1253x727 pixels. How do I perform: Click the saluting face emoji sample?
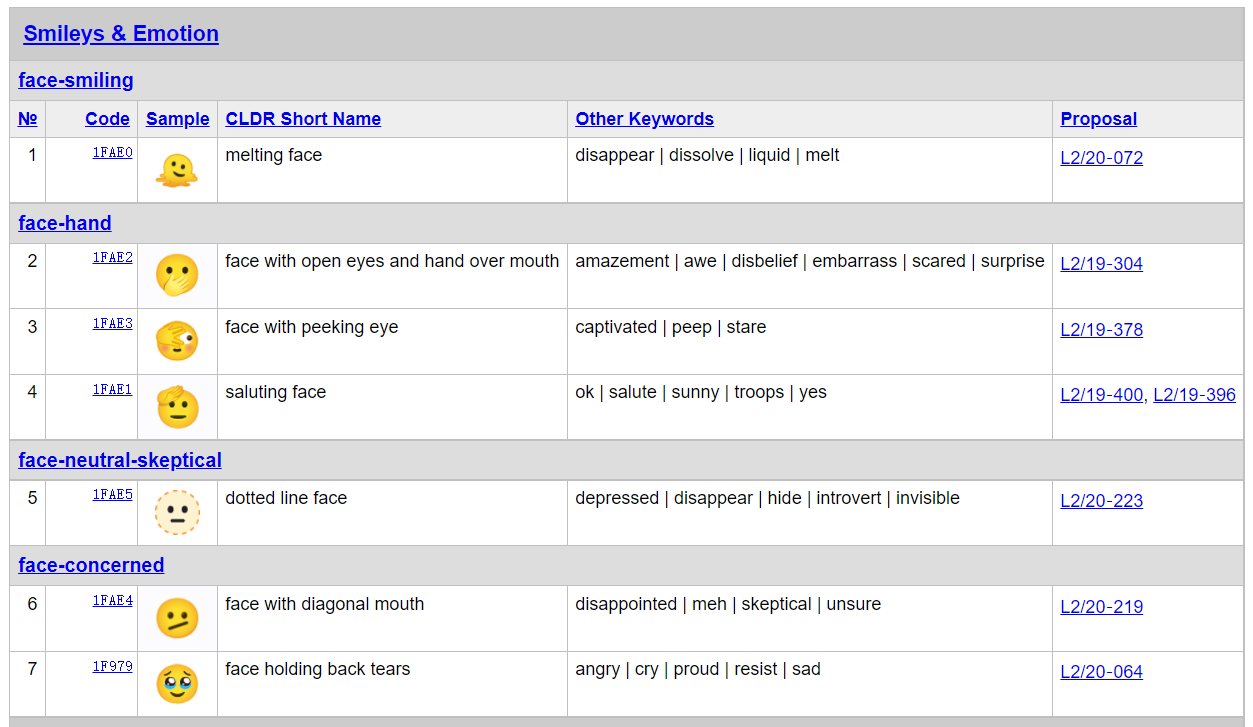[177, 407]
